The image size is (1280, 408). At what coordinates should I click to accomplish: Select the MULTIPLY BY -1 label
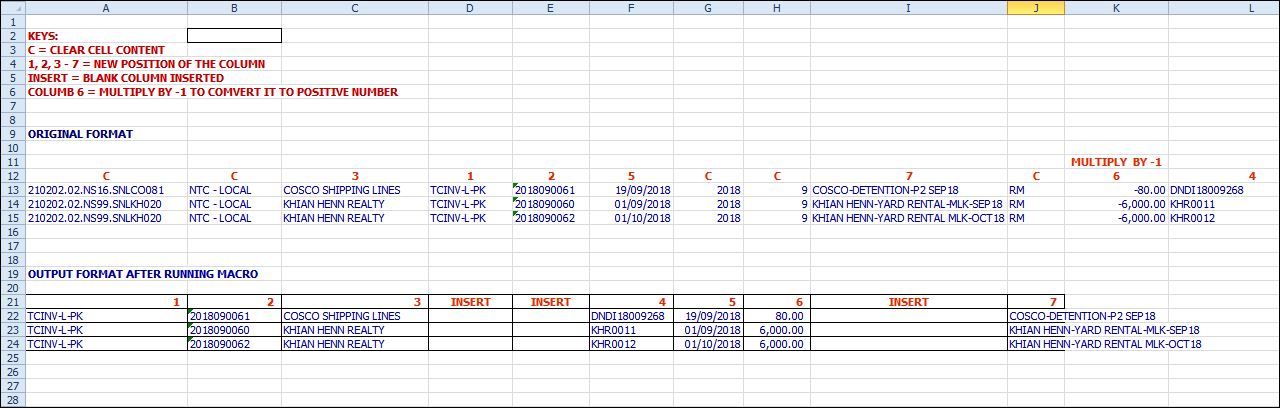[x=1116, y=162]
